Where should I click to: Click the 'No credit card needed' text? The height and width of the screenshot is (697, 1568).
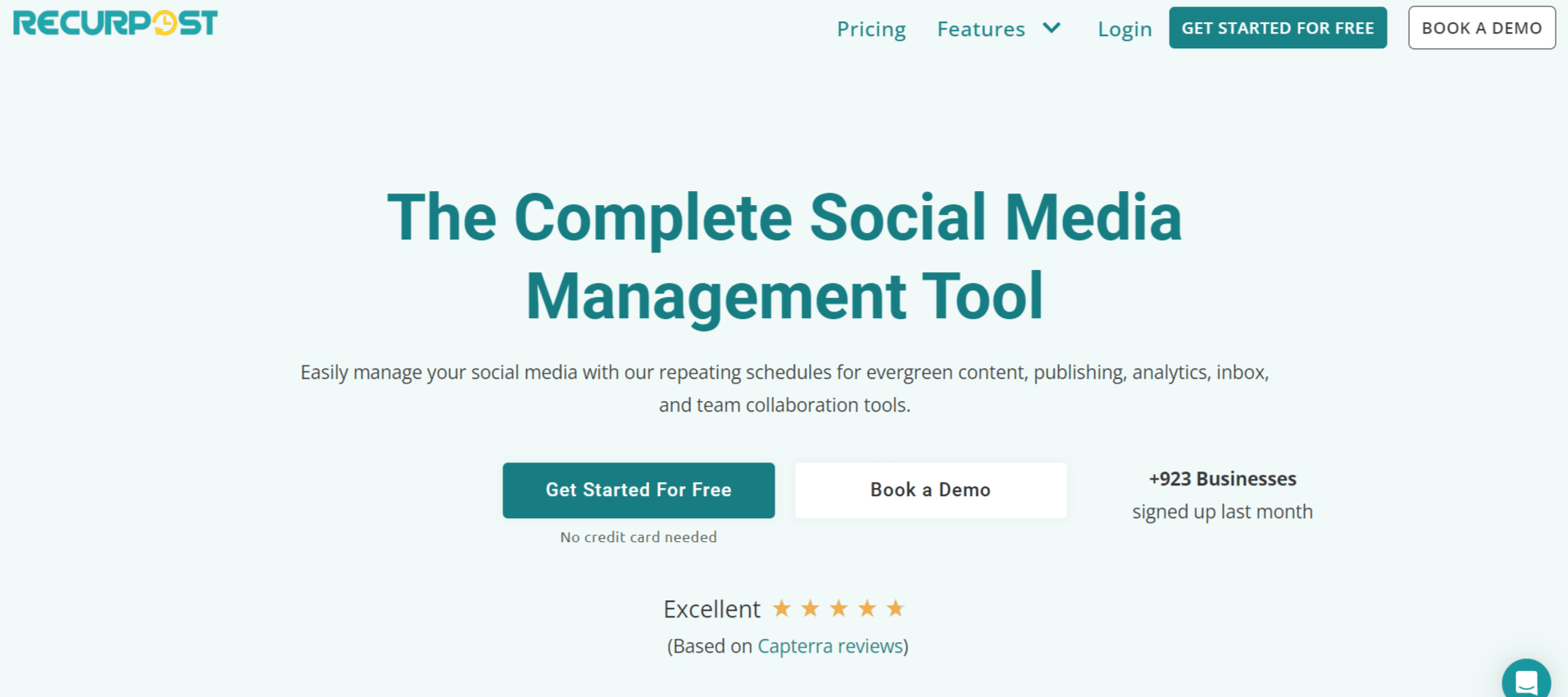tap(639, 537)
